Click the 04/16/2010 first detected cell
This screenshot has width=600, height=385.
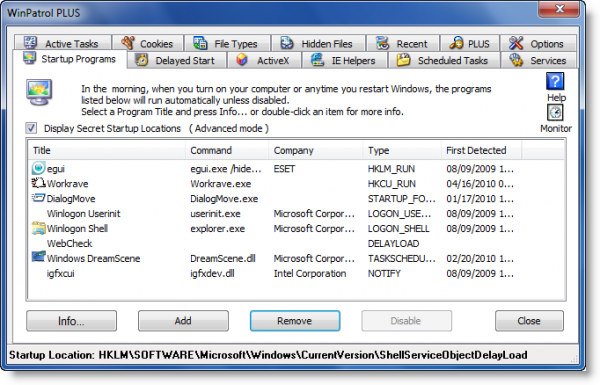click(x=480, y=184)
